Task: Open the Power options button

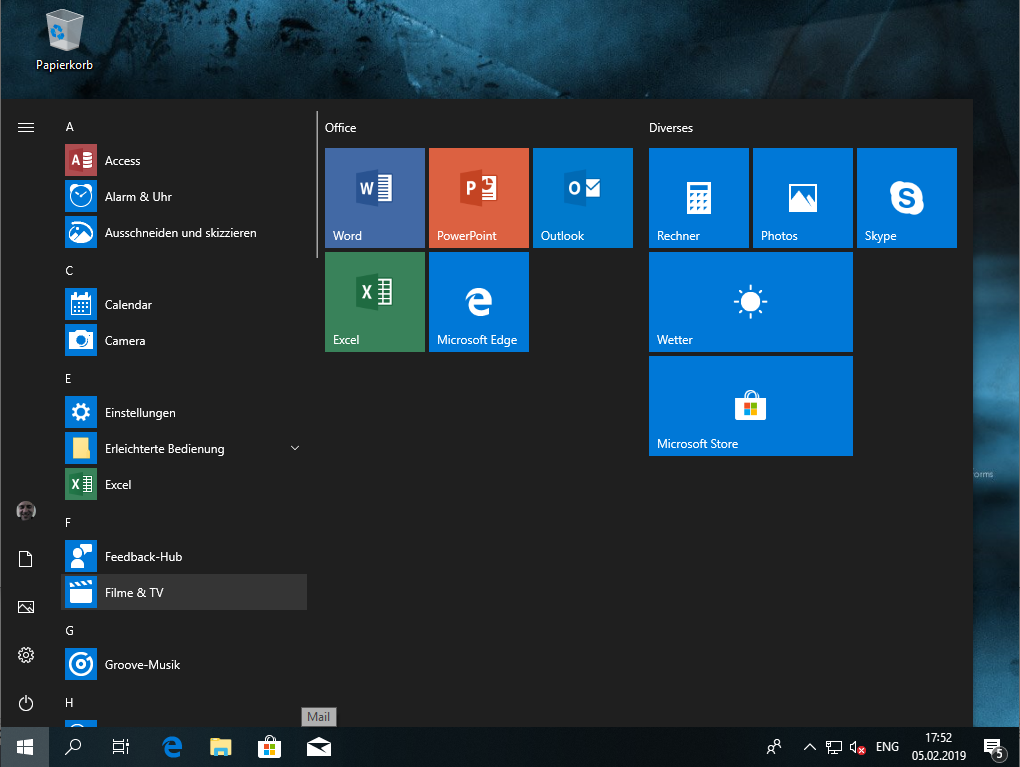Action: click(x=26, y=703)
